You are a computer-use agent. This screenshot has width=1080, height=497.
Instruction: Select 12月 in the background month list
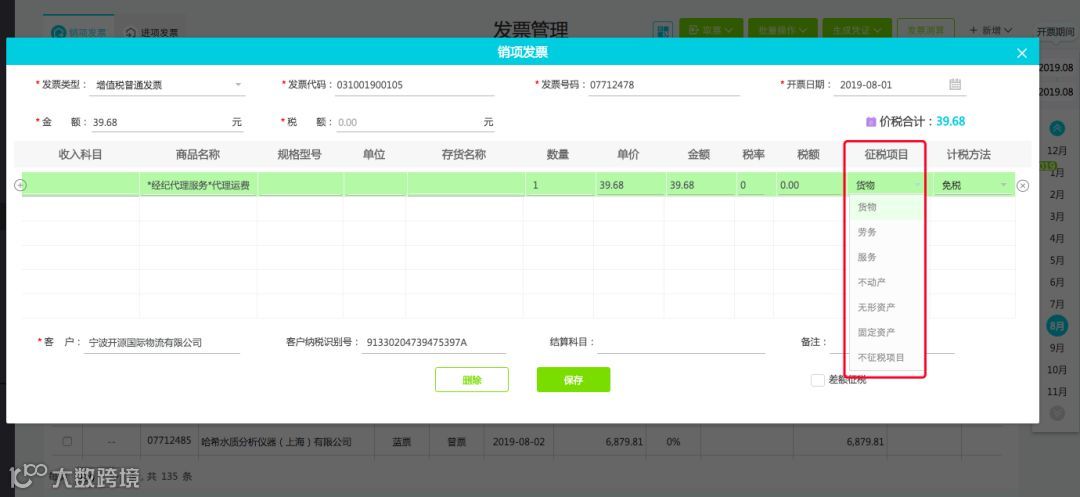point(1057,151)
